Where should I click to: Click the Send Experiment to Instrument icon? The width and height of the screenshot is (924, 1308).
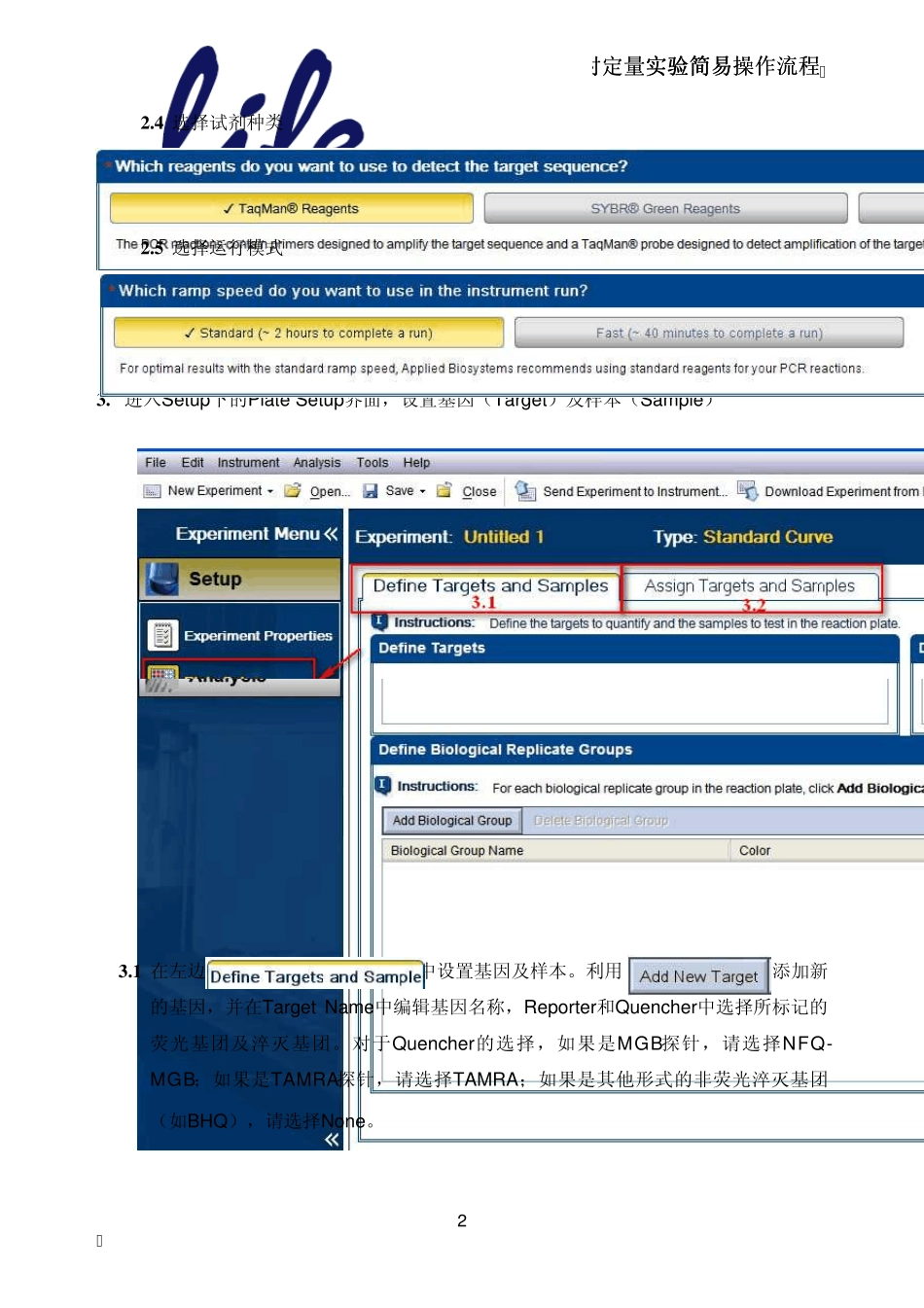tap(525, 491)
